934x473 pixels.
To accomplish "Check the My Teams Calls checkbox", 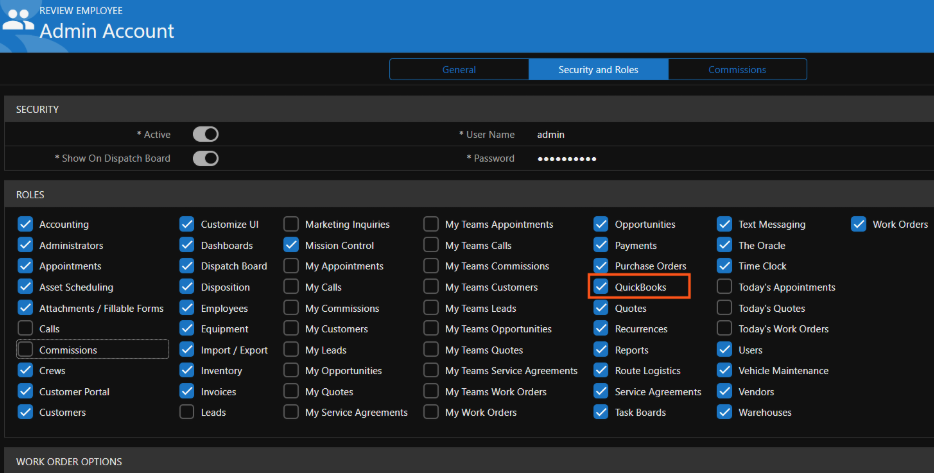I will (x=431, y=245).
